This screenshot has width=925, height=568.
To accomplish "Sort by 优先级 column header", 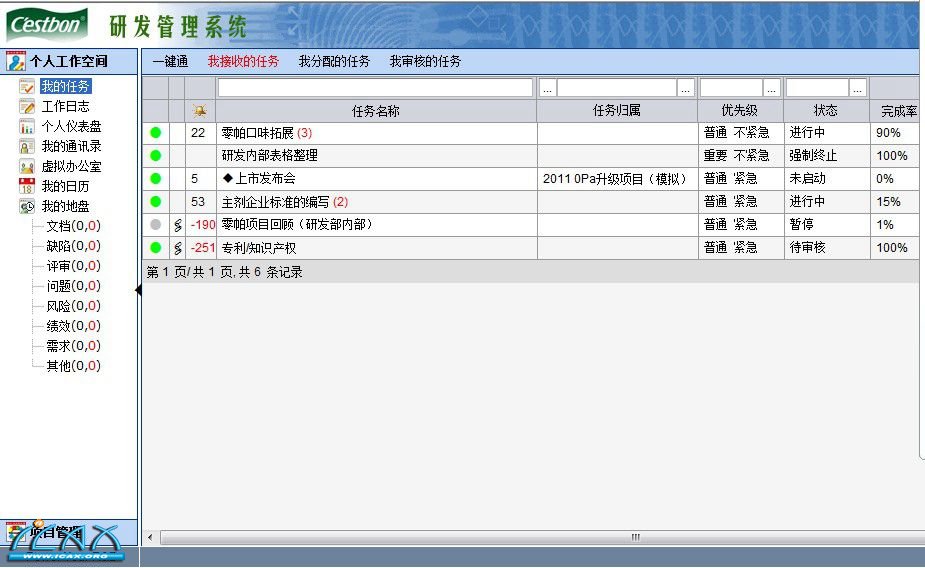I will (x=740, y=111).
